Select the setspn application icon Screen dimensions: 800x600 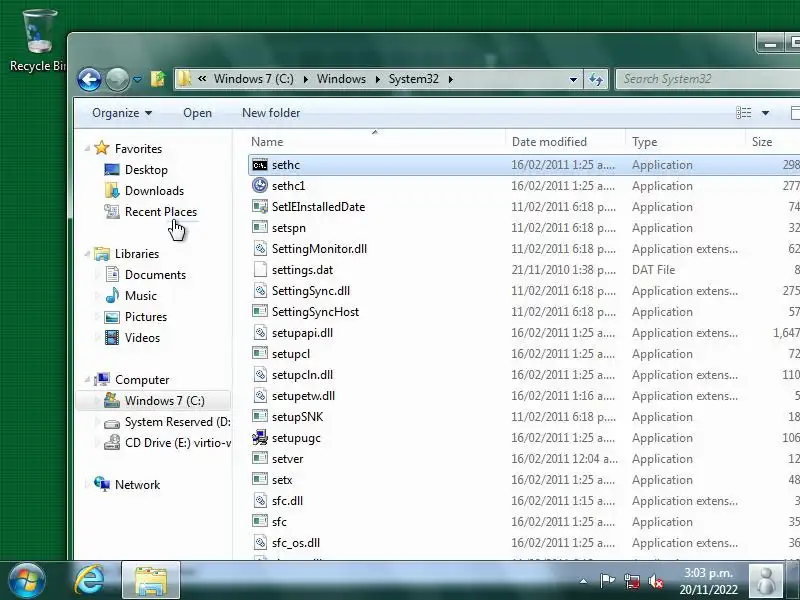coord(260,227)
